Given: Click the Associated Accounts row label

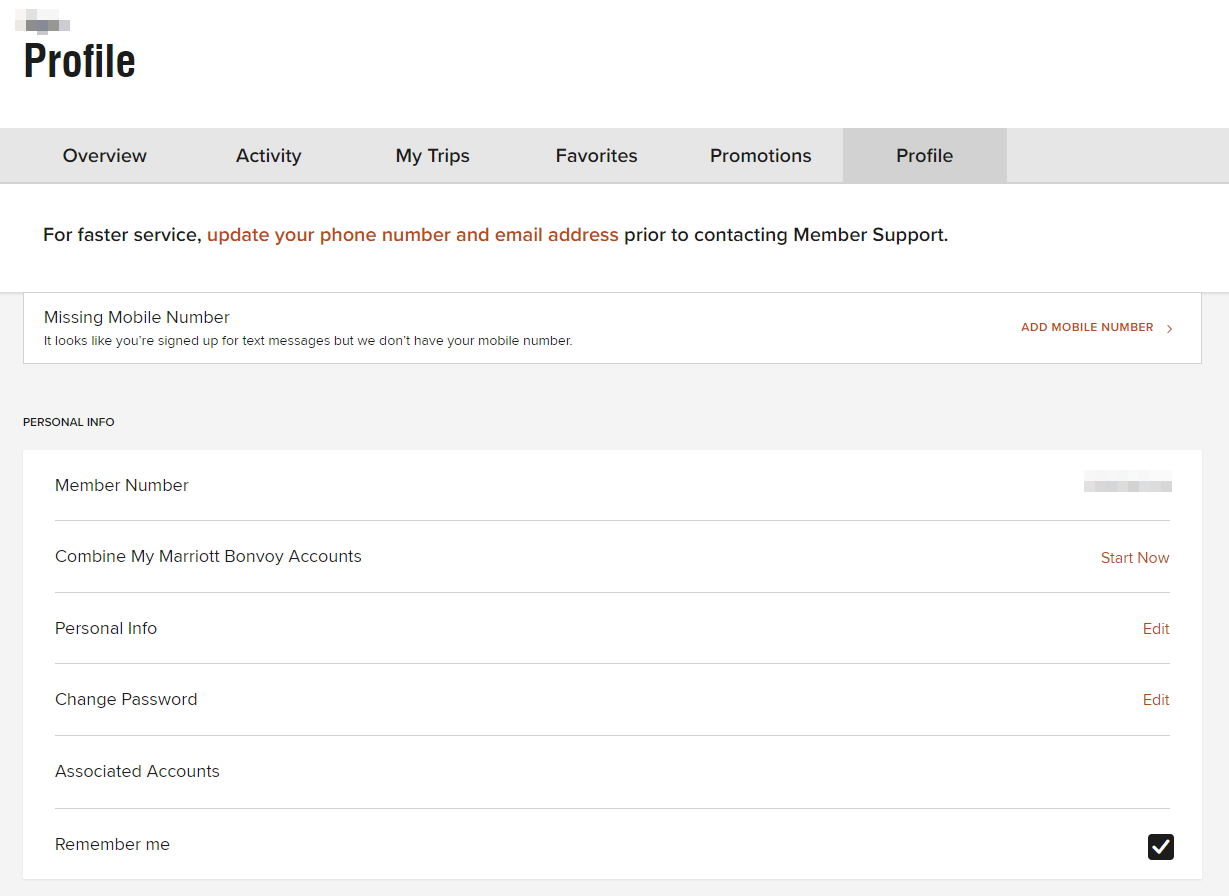Looking at the screenshot, I should point(137,772).
